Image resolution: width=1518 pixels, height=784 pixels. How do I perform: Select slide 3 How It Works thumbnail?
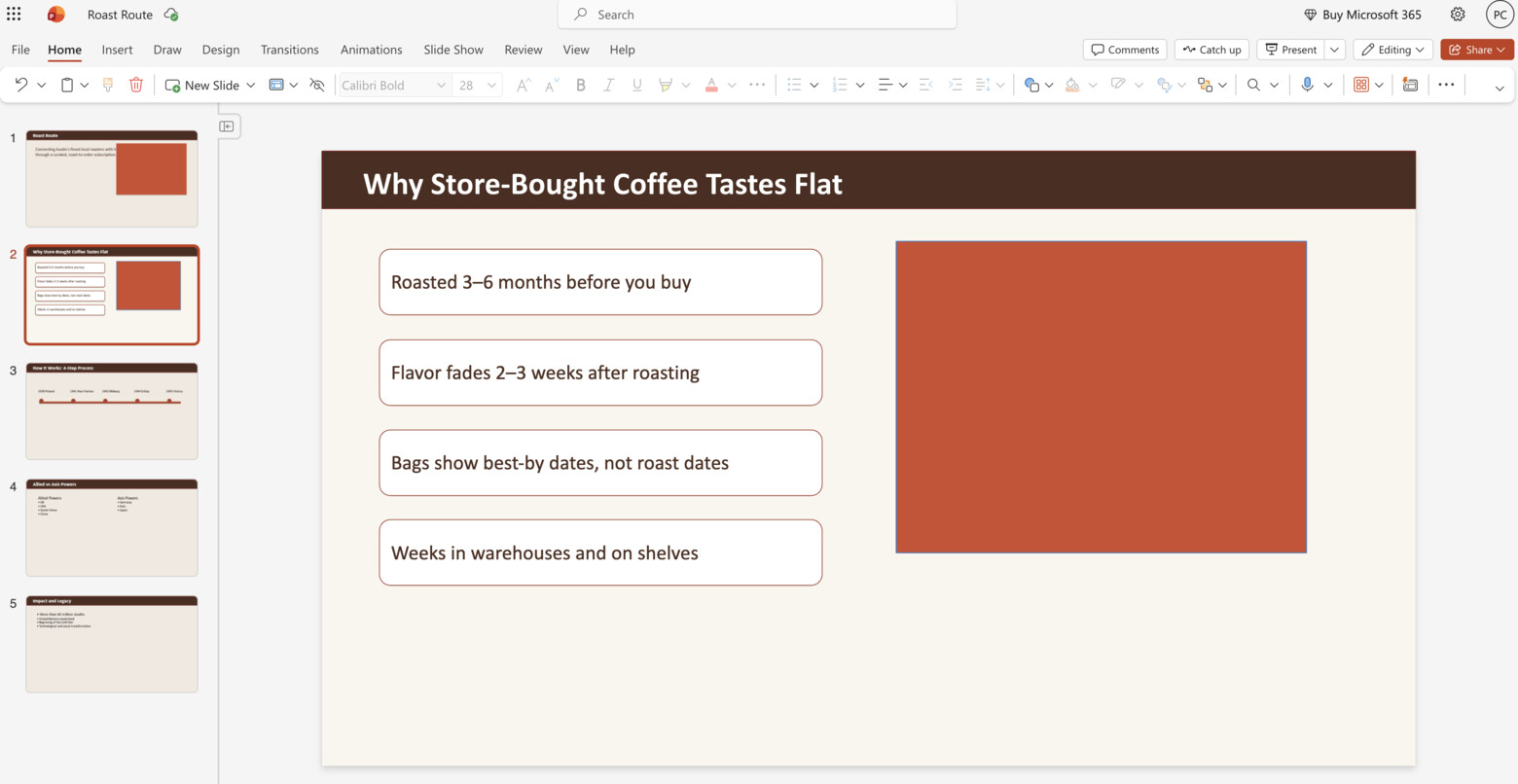pyautogui.click(x=112, y=410)
